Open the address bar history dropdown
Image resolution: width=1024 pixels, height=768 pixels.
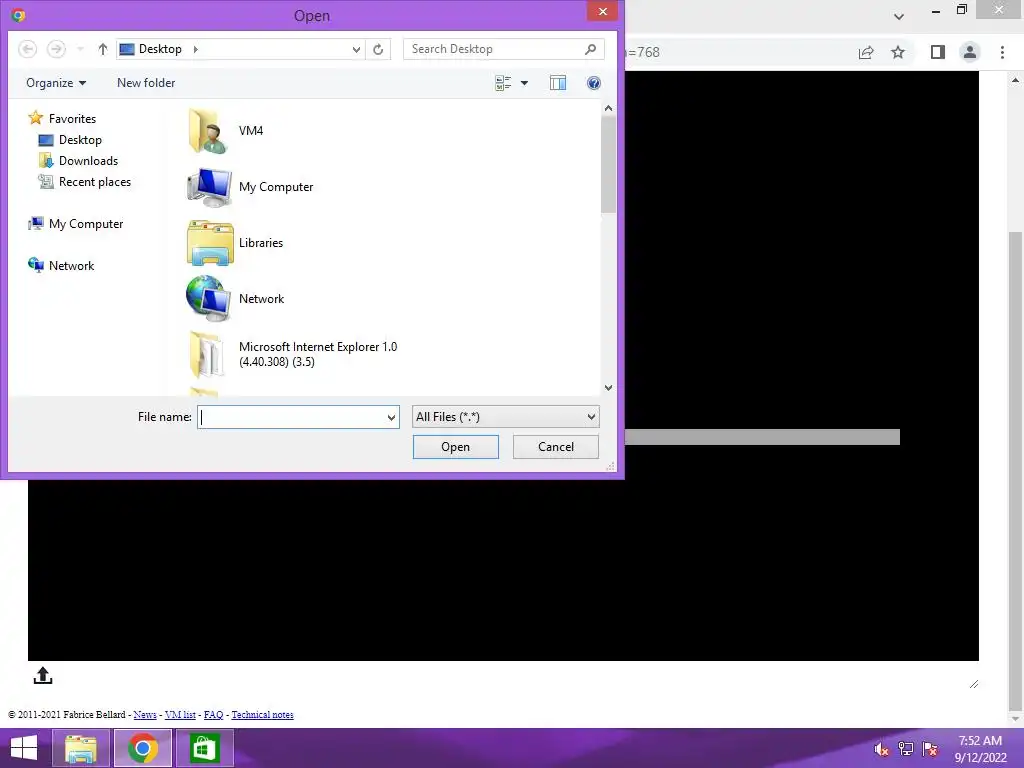tap(356, 49)
